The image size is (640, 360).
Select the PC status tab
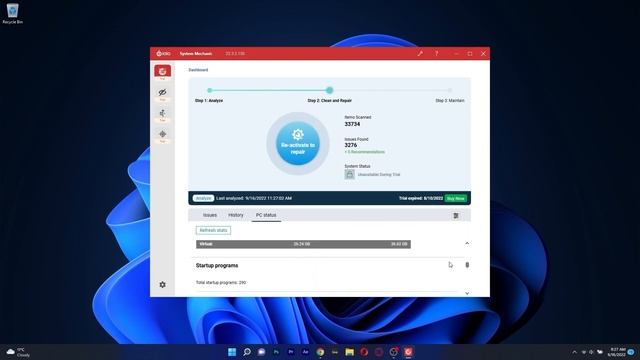coord(266,215)
